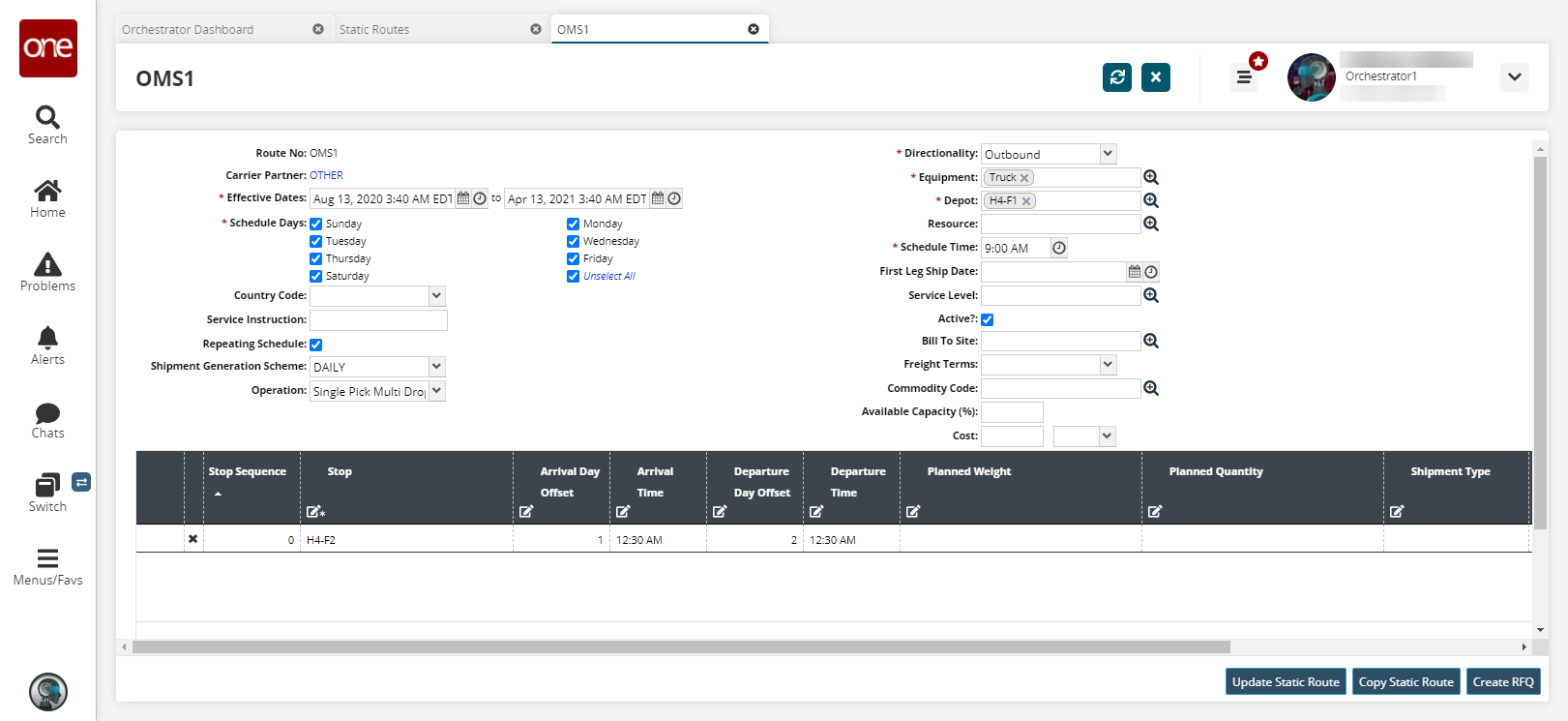The width and height of the screenshot is (1568, 721).
Task: Toggle the Repeating Schedule checkbox
Action: tap(316, 345)
